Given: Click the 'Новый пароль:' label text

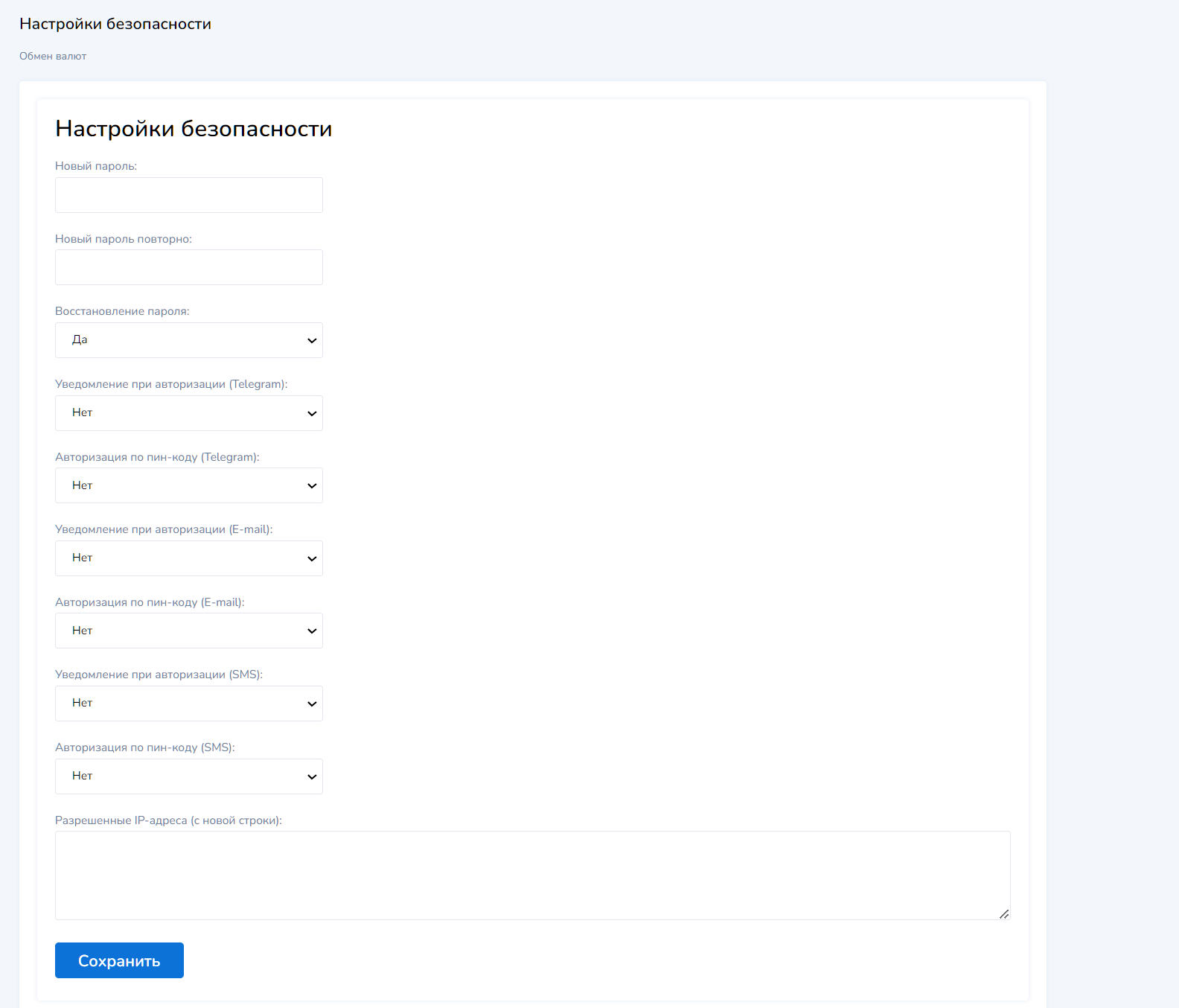Looking at the screenshot, I should (96, 166).
